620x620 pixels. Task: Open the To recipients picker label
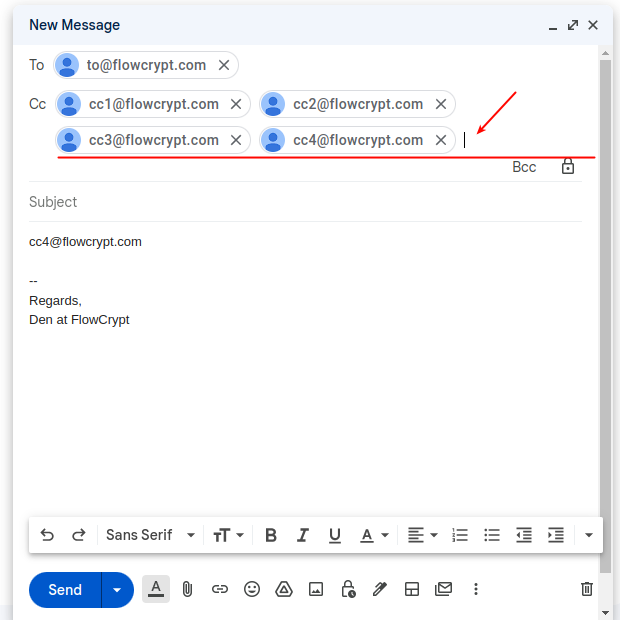[x=36, y=65]
